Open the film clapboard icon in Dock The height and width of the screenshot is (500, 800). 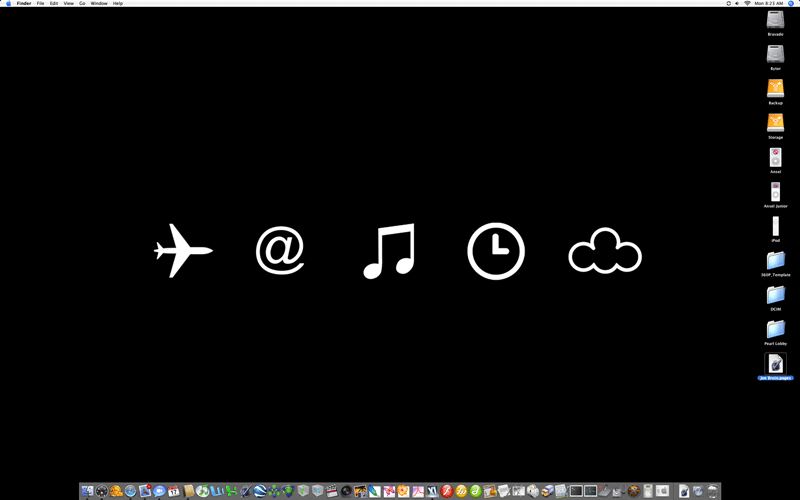click(x=332, y=491)
